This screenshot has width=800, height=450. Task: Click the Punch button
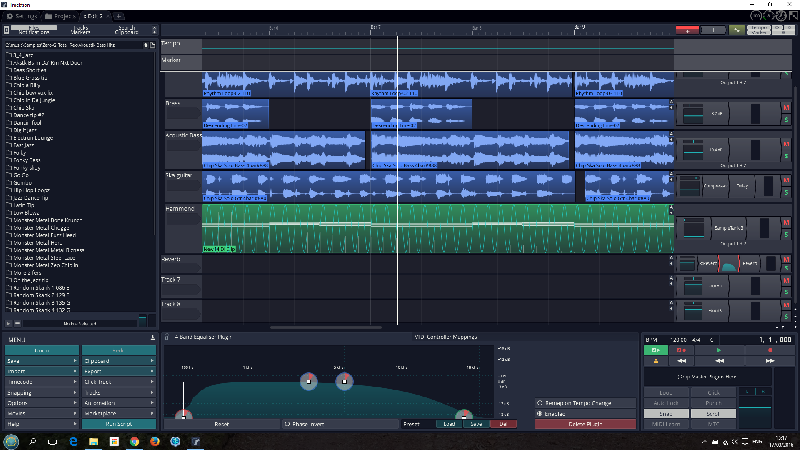pos(713,403)
